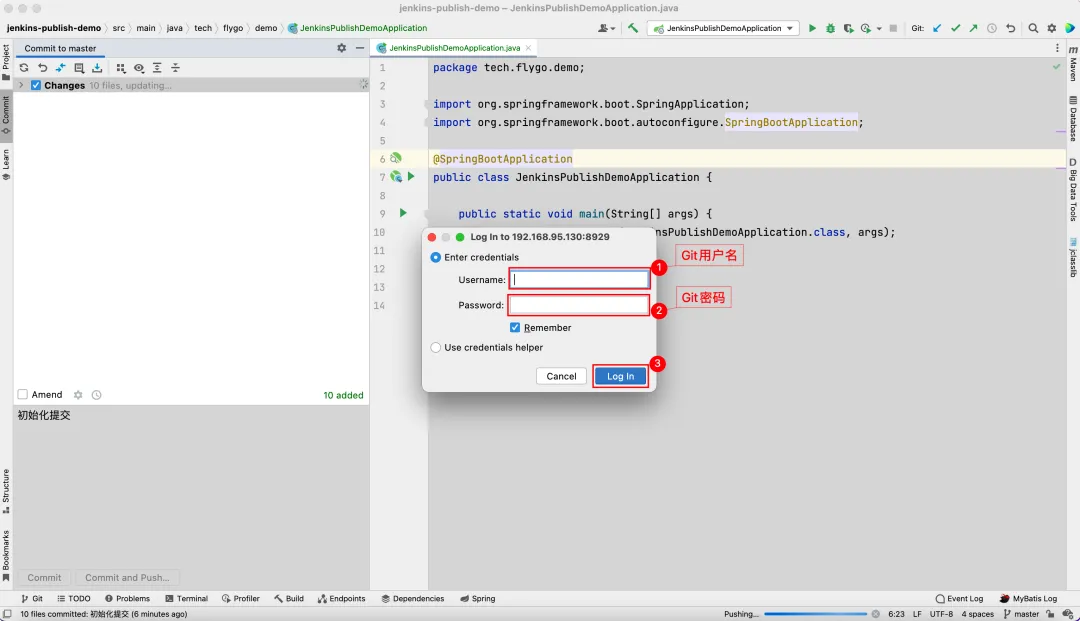Focus the Password input field
The image size is (1080, 621).
click(579, 305)
